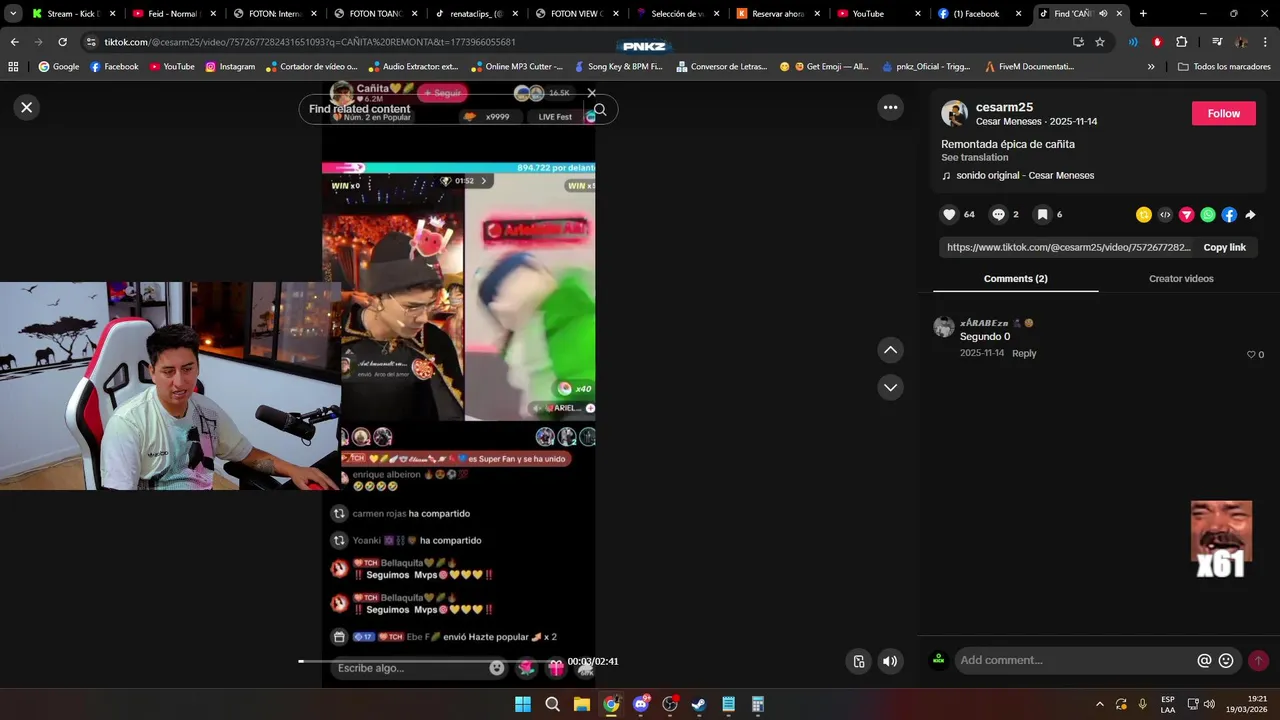This screenshot has width=1280, height=720.
Task: Click the Follow button for cesarm25
Action: [x=1223, y=113]
